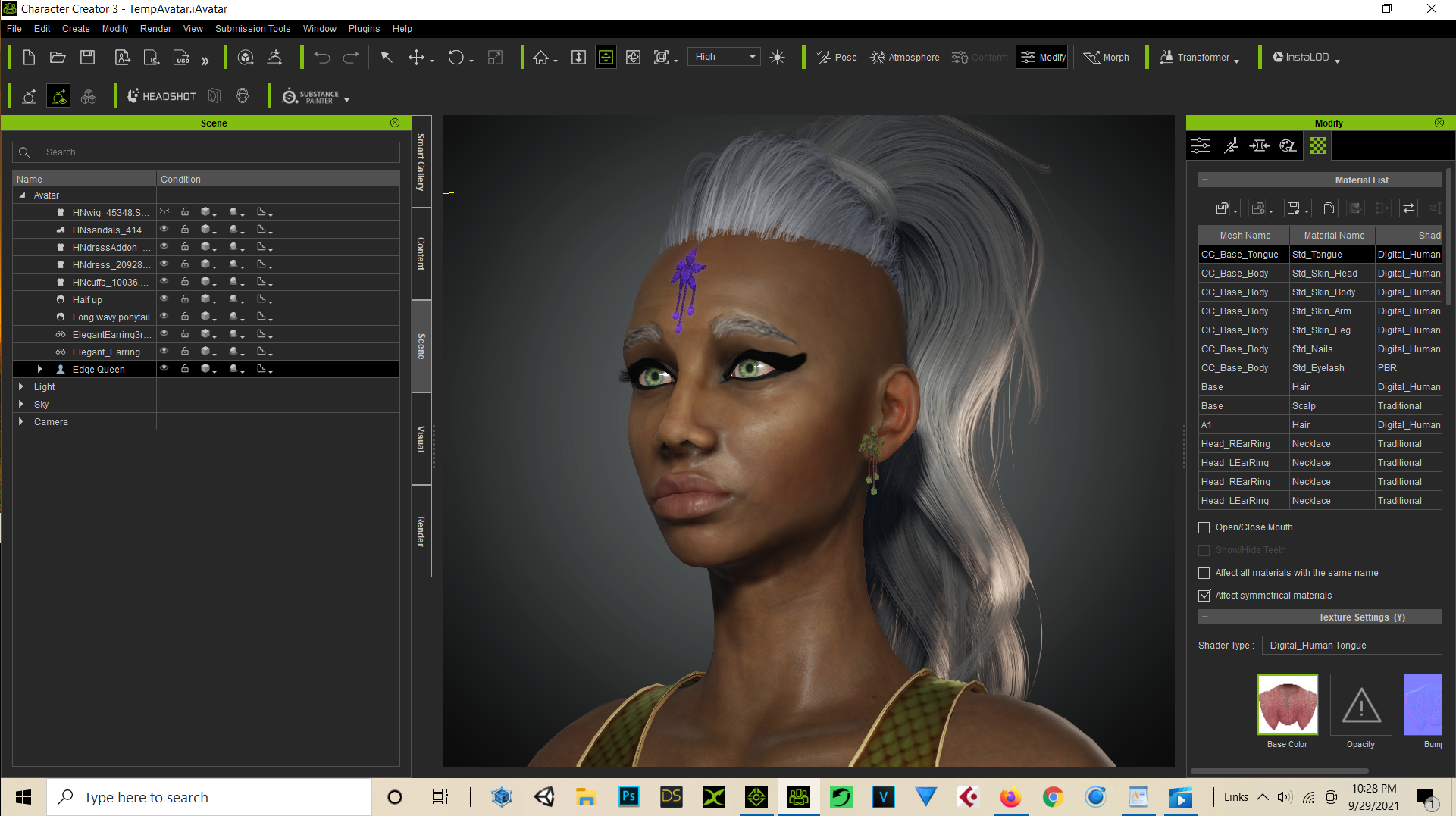Click the Scene panel Search field
The width and height of the screenshot is (1456, 816).
[x=206, y=152]
